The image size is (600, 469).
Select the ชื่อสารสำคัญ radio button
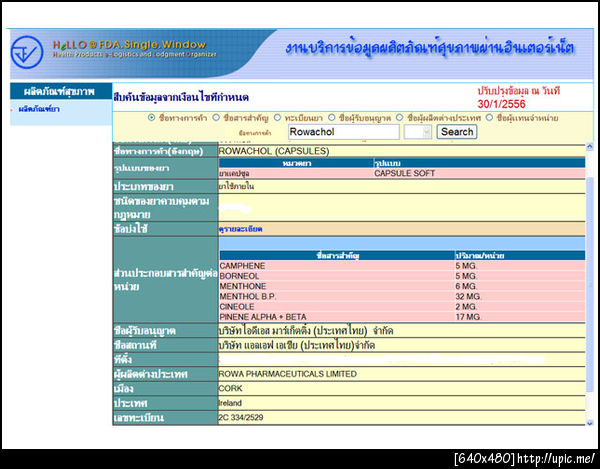[216, 118]
